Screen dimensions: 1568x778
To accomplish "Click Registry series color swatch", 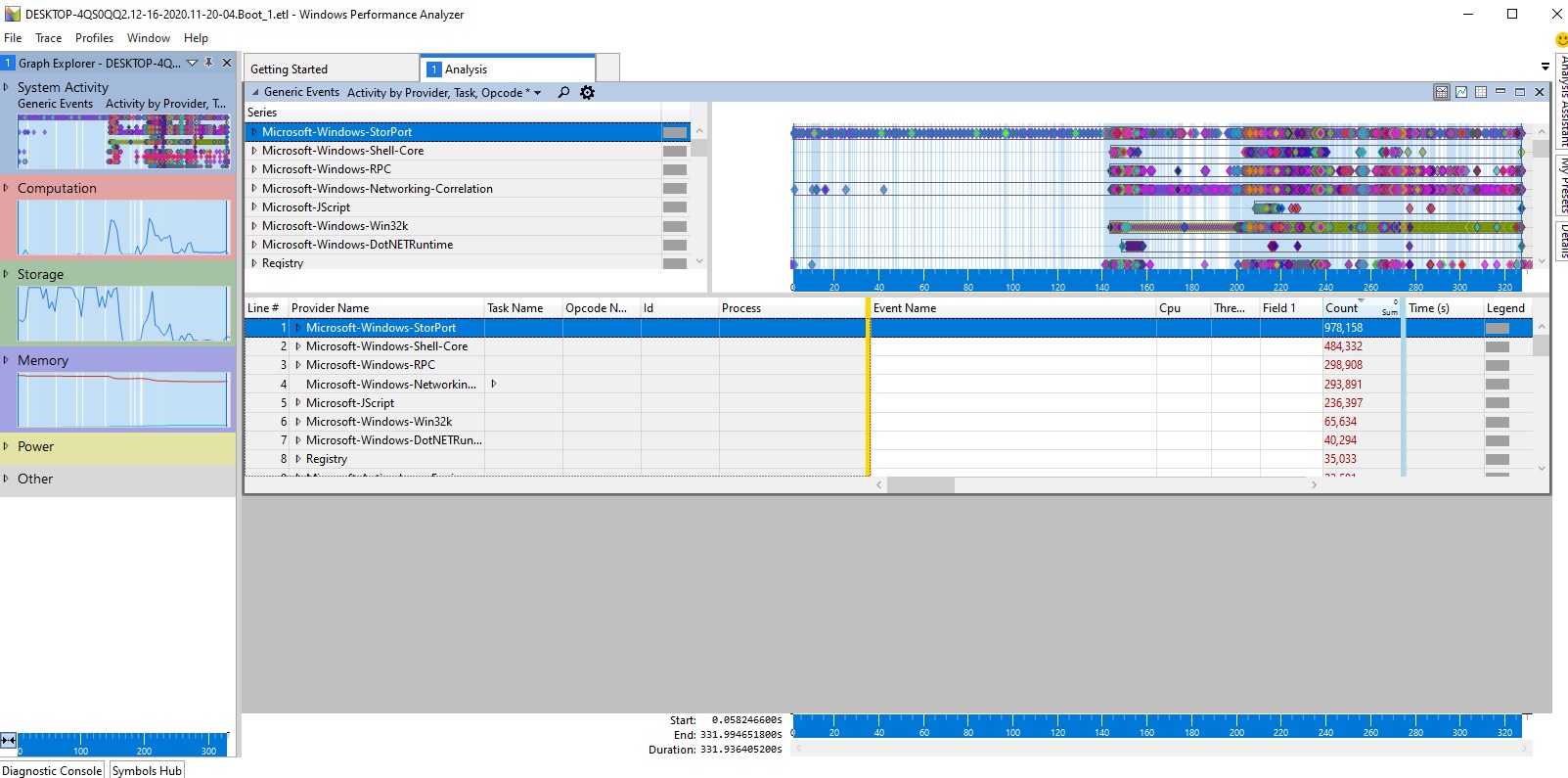I will pyautogui.click(x=675, y=263).
